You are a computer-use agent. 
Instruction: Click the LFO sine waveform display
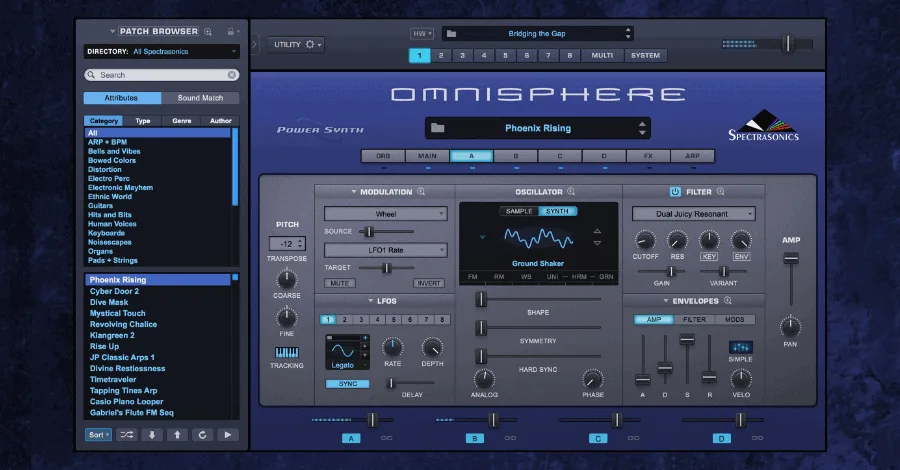pyautogui.click(x=343, y=349)
